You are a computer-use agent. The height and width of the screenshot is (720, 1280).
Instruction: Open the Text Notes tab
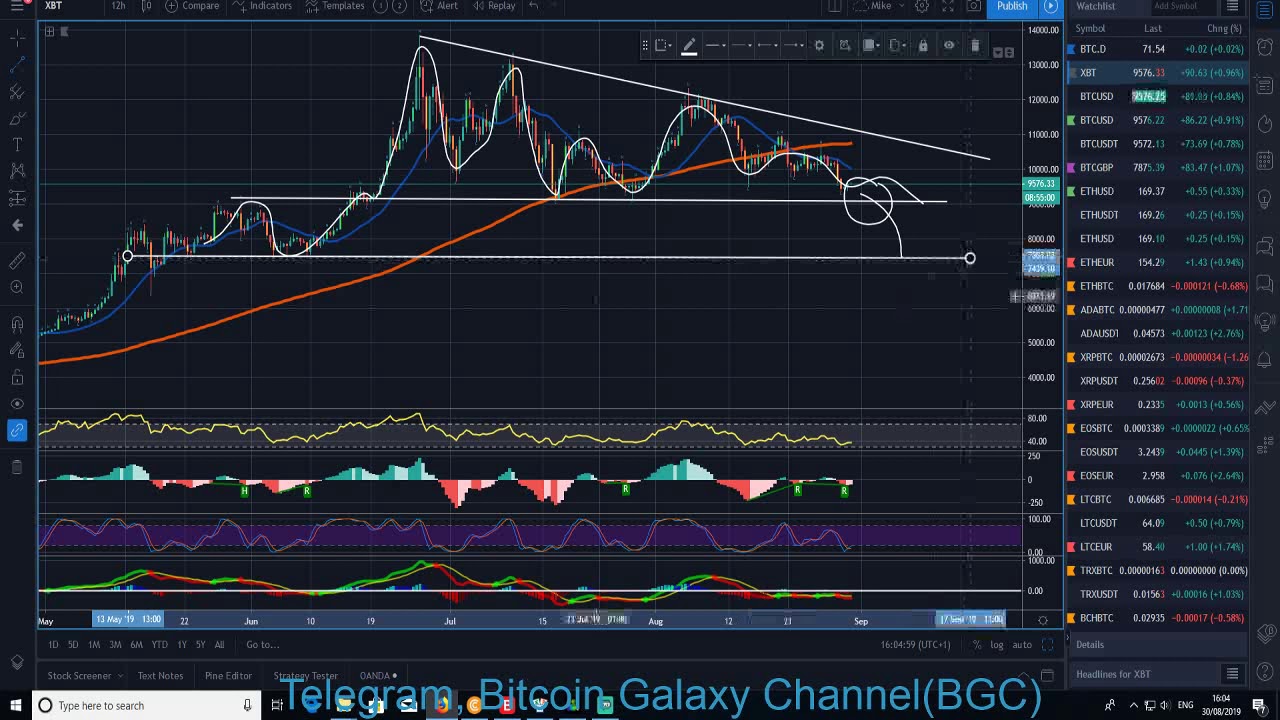[x=160, y=675]
